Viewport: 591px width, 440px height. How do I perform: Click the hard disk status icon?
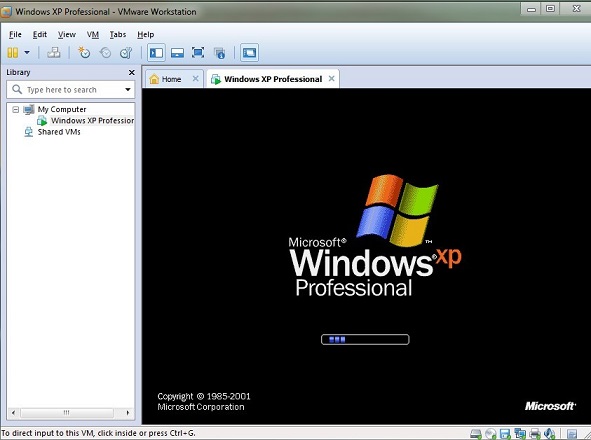pyautogui.click(x=476, y=434)
